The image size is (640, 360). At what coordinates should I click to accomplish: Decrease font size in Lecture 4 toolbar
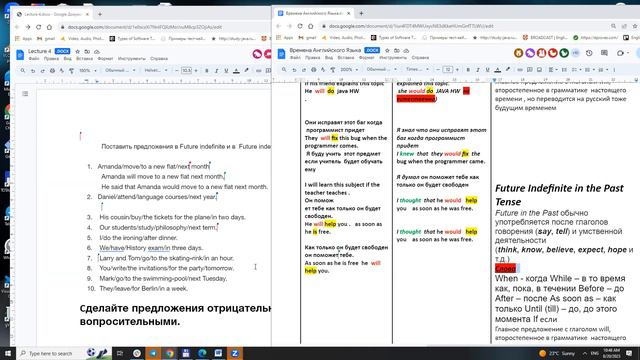coord(177,71)
